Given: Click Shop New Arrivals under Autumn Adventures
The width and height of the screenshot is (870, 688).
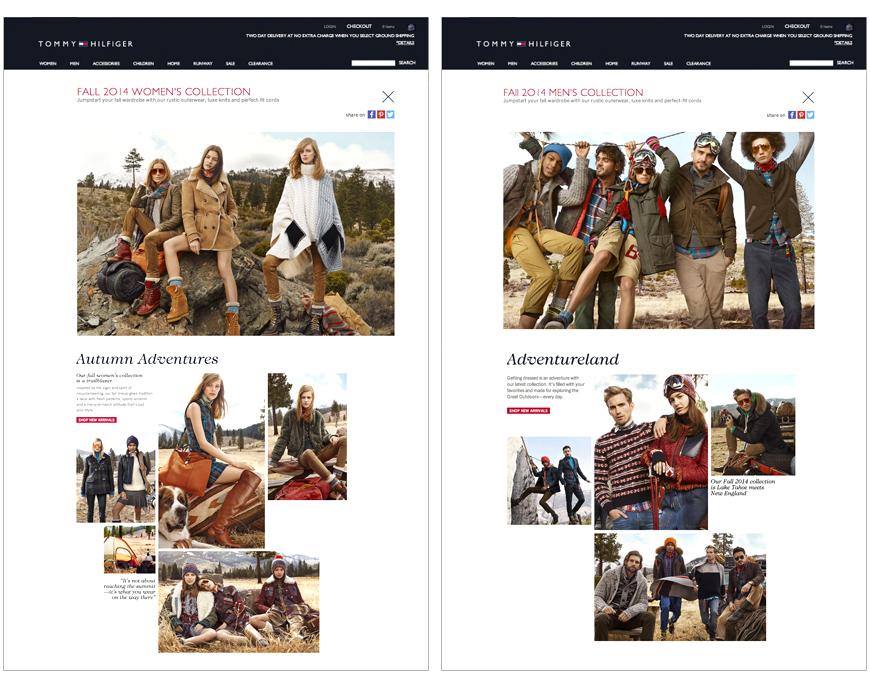Looking at the screenshot, I should [97, 420].
